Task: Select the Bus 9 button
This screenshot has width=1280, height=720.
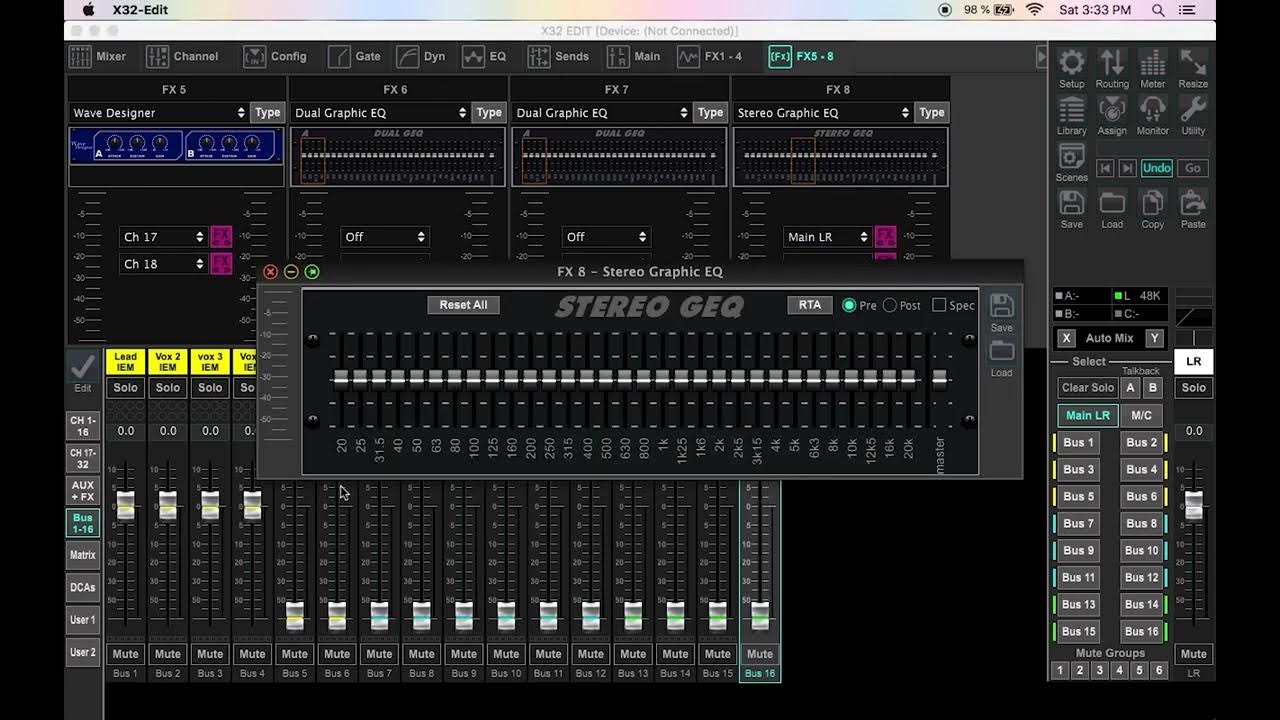Action: point(1078,550)
